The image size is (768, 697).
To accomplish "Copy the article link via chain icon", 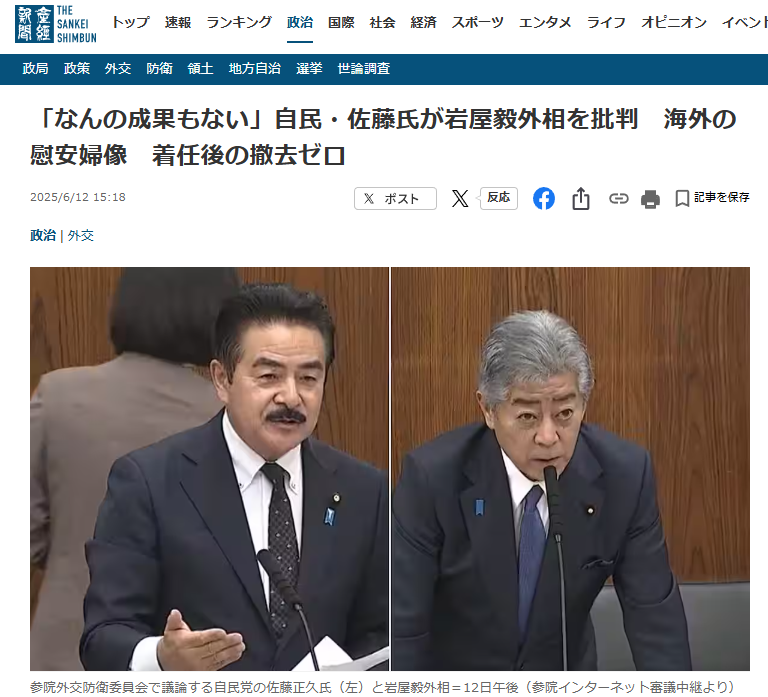I will coord(618,199).
